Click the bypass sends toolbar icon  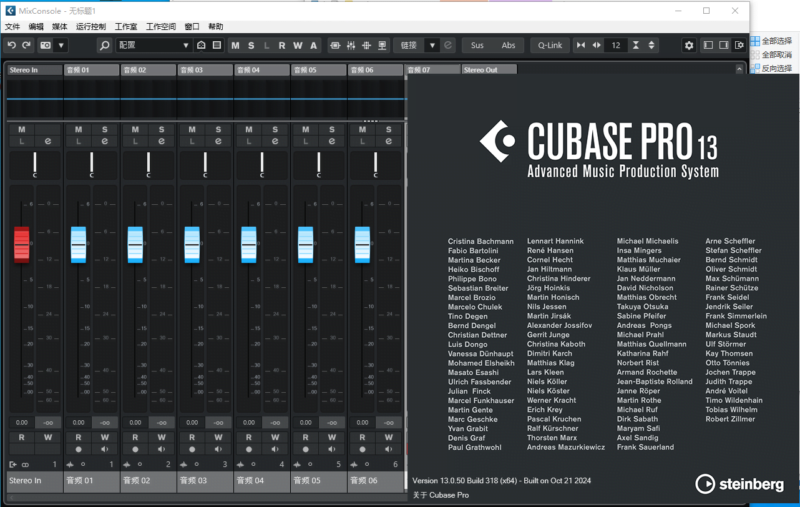(x=382, y=45)
